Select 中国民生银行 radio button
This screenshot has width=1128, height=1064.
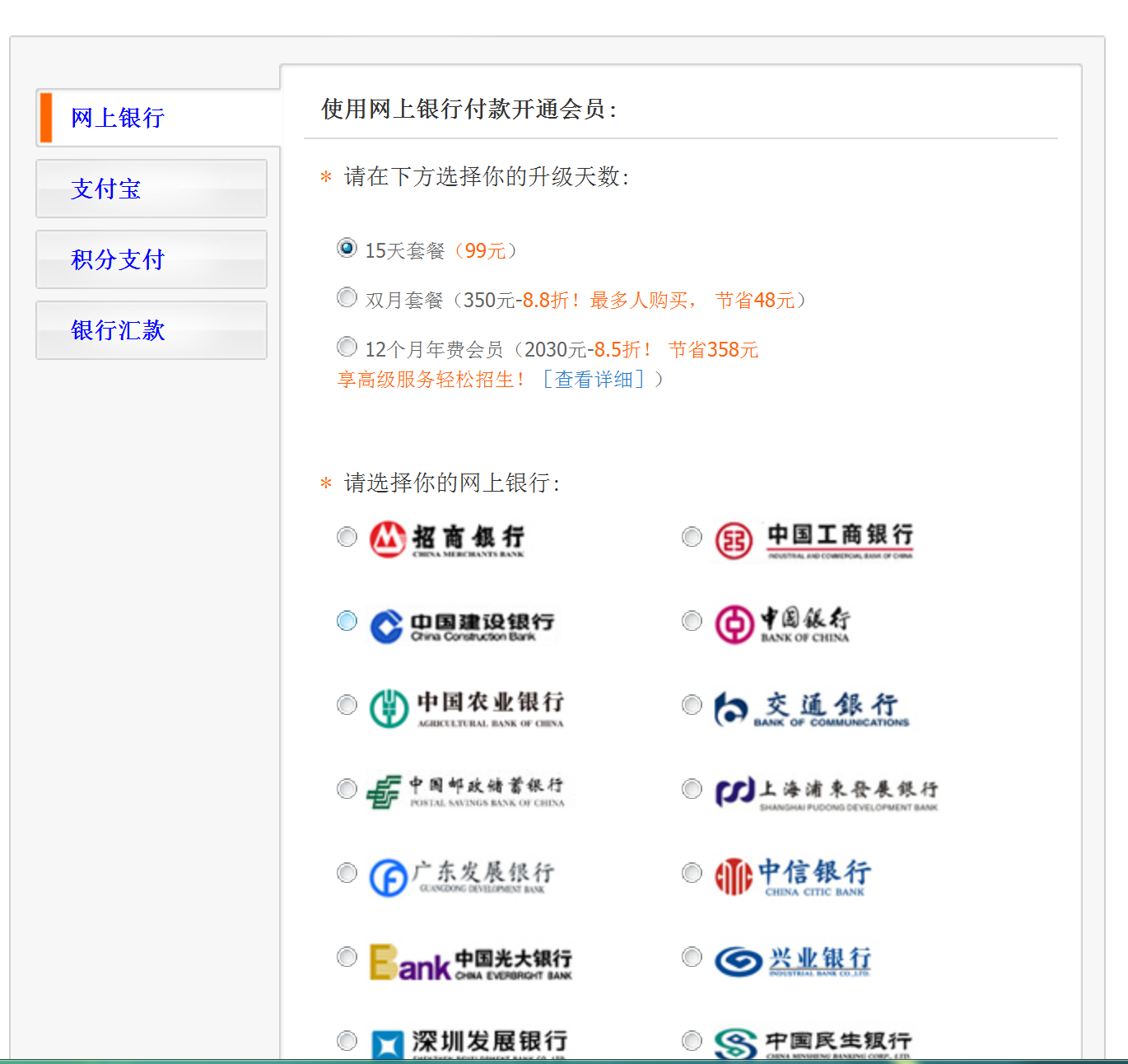click(x=692, y=1041)
